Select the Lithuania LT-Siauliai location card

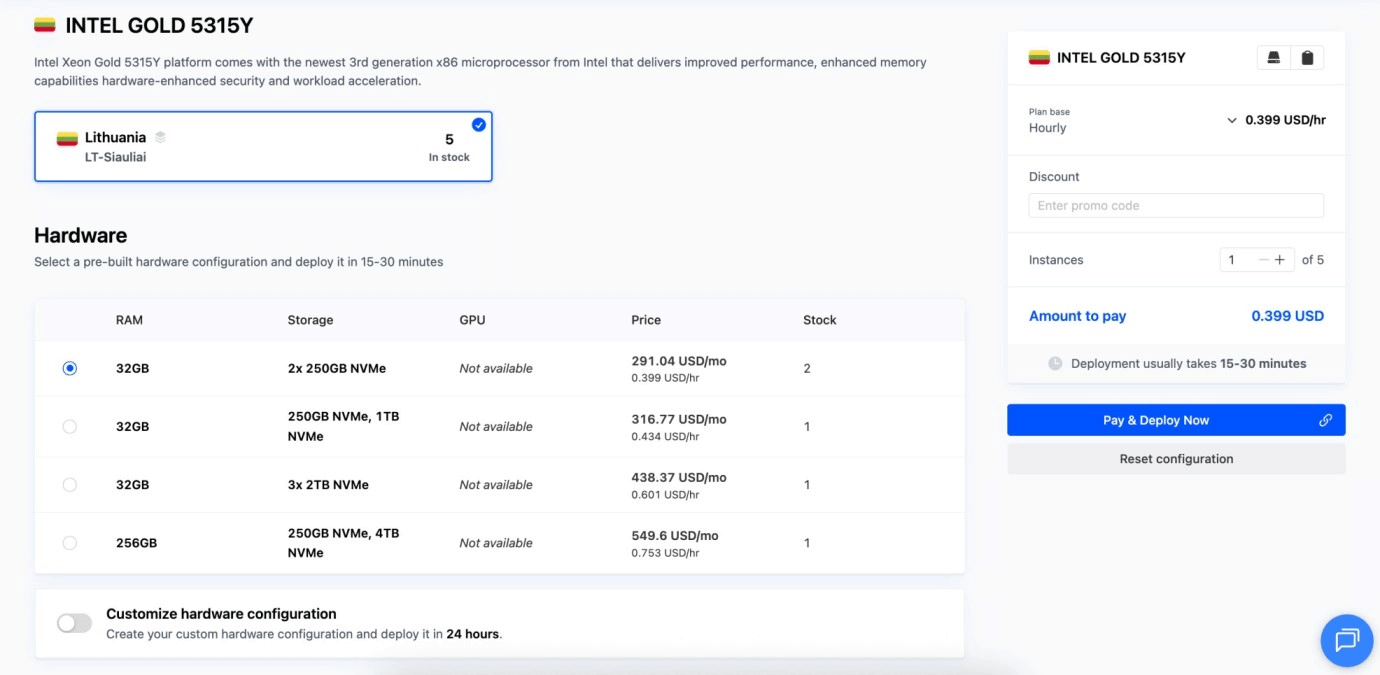point(263,147)
